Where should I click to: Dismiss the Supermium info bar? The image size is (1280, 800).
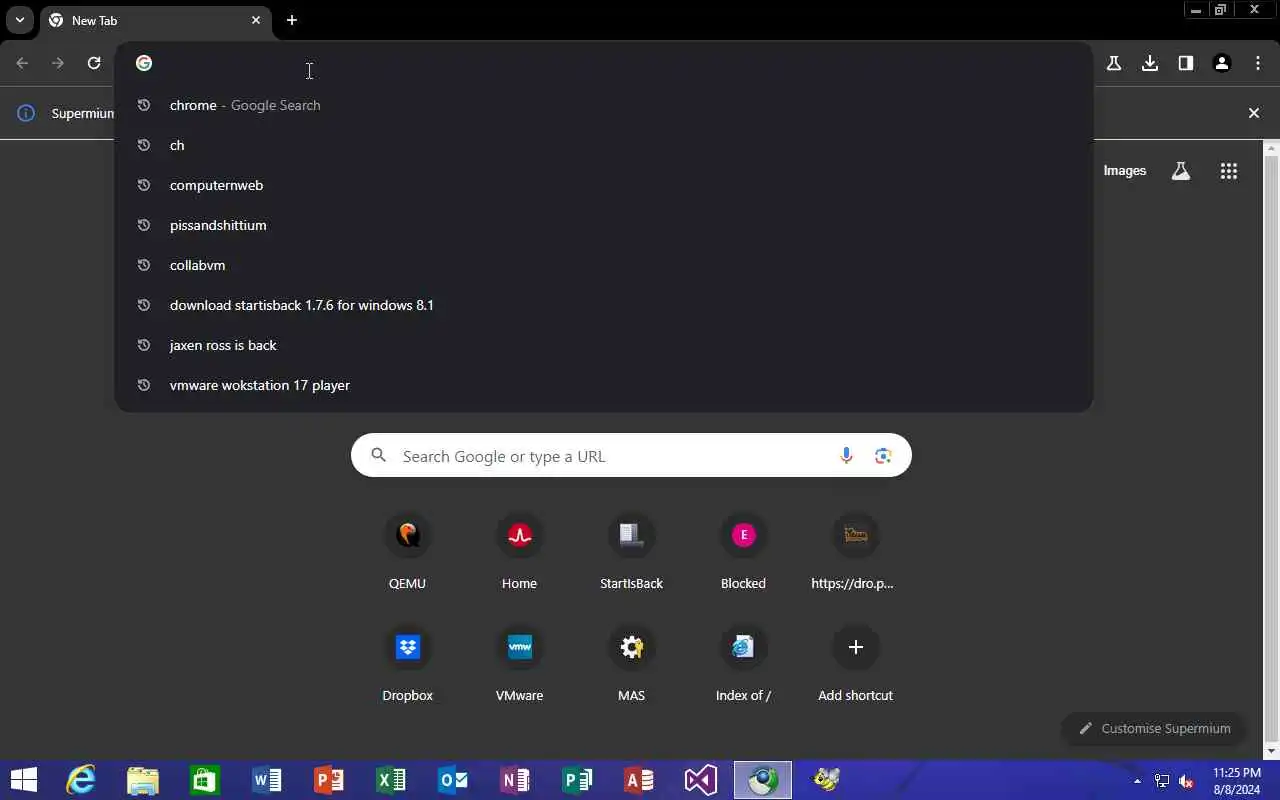[1254, 113]
